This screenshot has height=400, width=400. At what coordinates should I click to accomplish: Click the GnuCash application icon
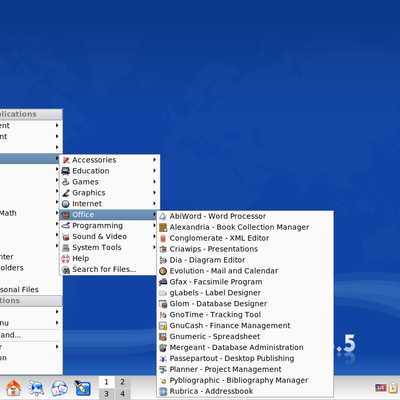point(163,326)
